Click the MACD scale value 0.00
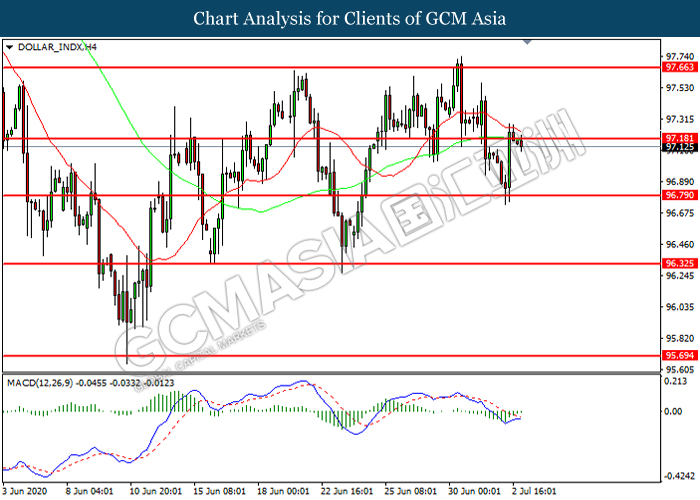This screenshot has width=700, height=500. click(x=673, y=412)
